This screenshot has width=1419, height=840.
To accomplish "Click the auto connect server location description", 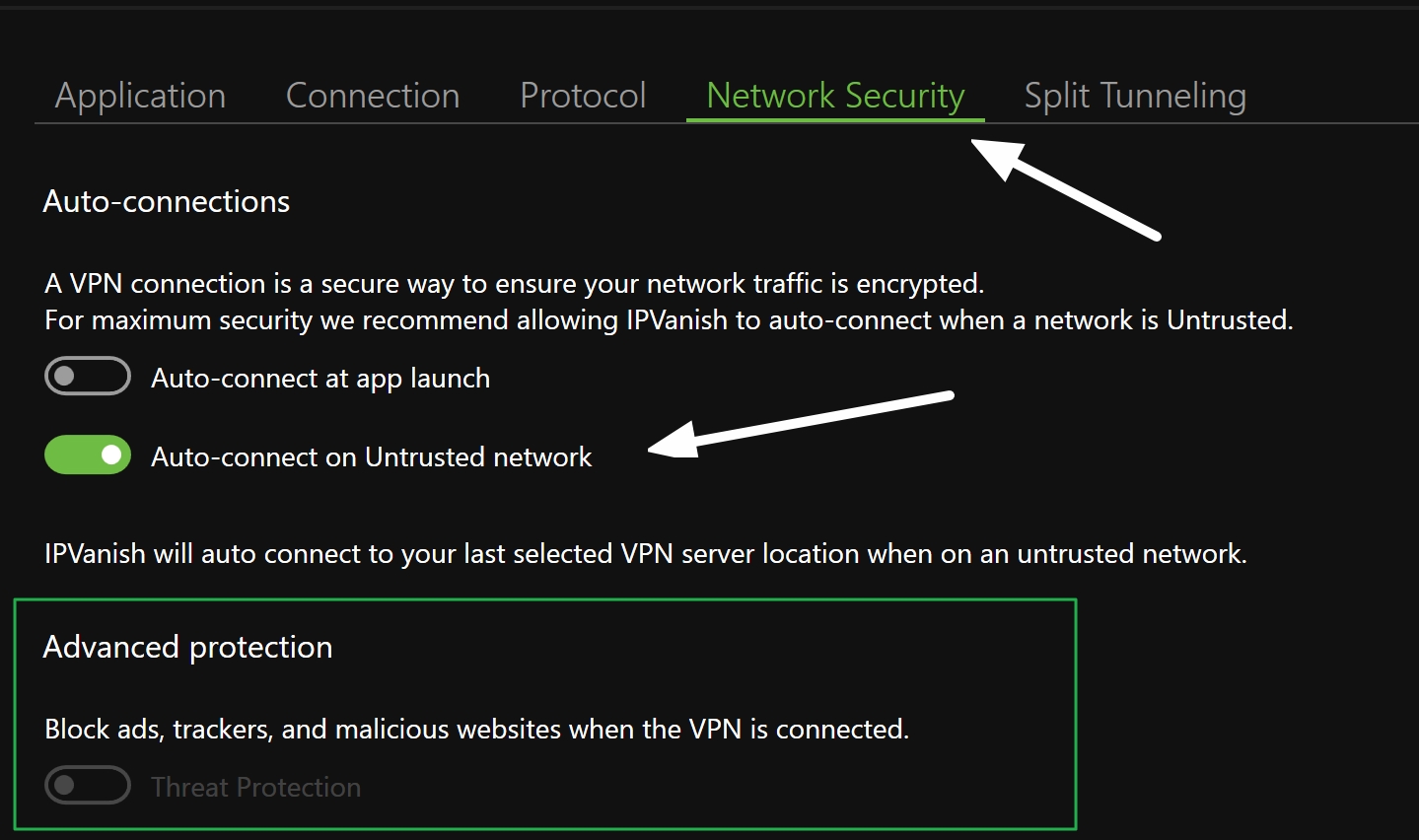I will click(x=644, y=553).
